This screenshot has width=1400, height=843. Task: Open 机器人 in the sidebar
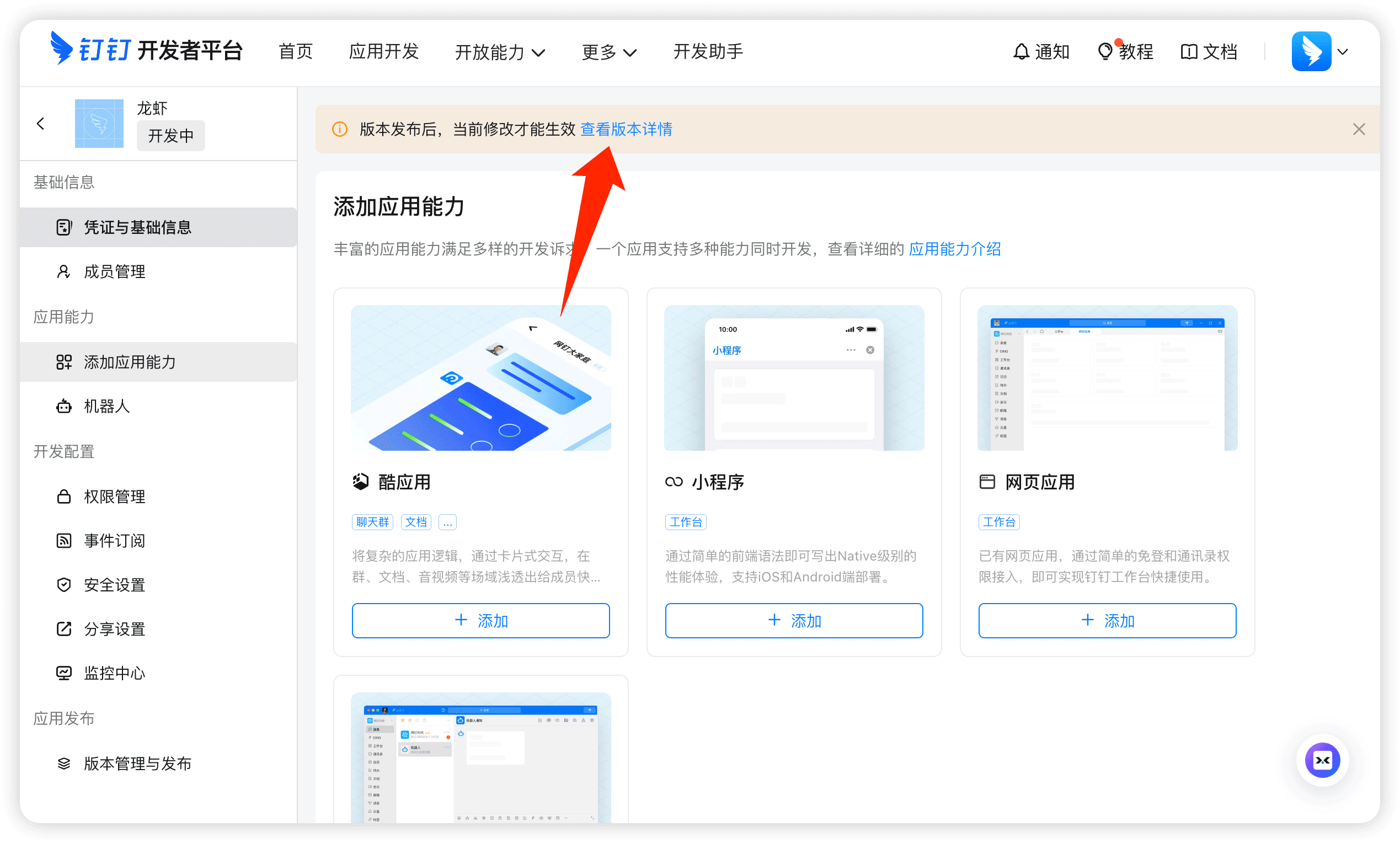pos(107,406)
